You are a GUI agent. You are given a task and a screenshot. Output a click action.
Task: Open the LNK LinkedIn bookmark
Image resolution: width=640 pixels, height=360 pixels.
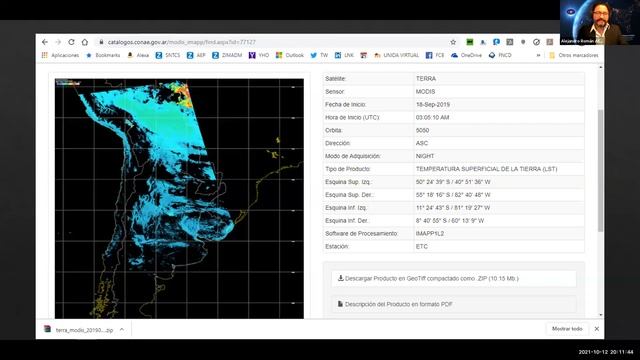344,55
